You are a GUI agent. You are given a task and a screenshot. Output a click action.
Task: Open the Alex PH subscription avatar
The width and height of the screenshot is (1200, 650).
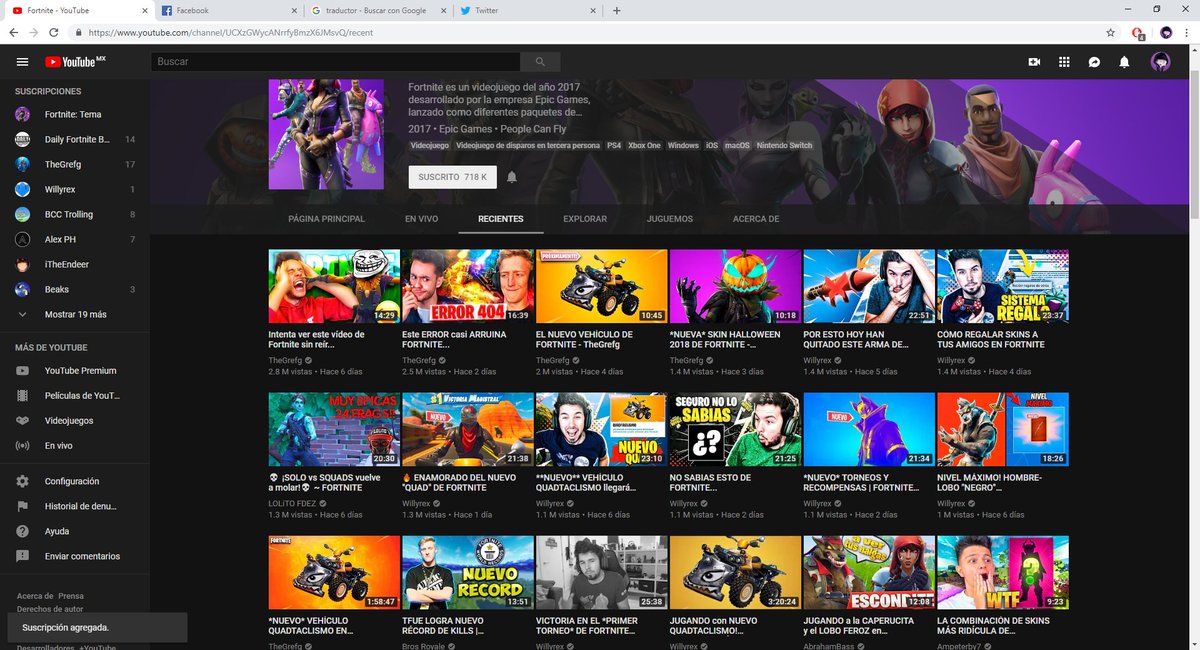pyautogui.click(x=23, y=240)
